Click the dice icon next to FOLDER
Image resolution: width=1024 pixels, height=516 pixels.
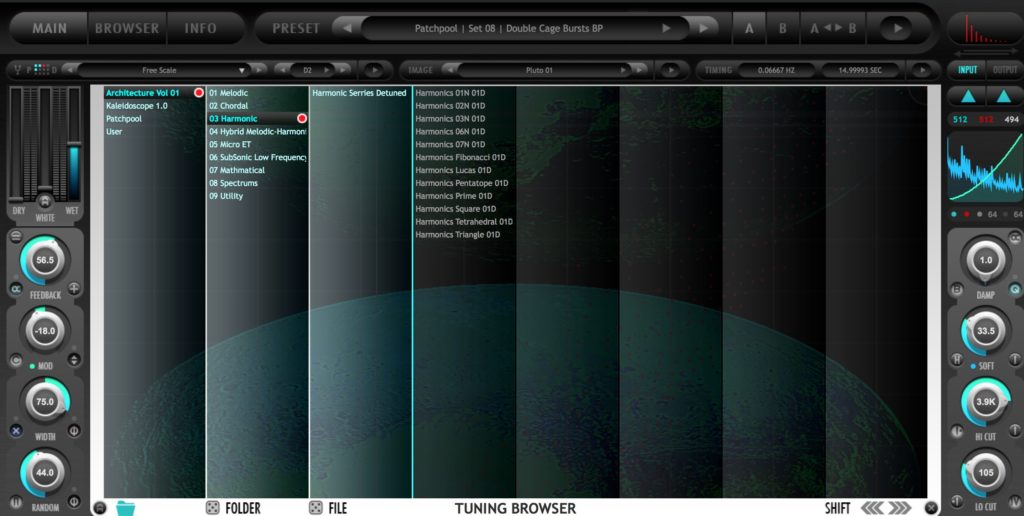pos(212,508)
